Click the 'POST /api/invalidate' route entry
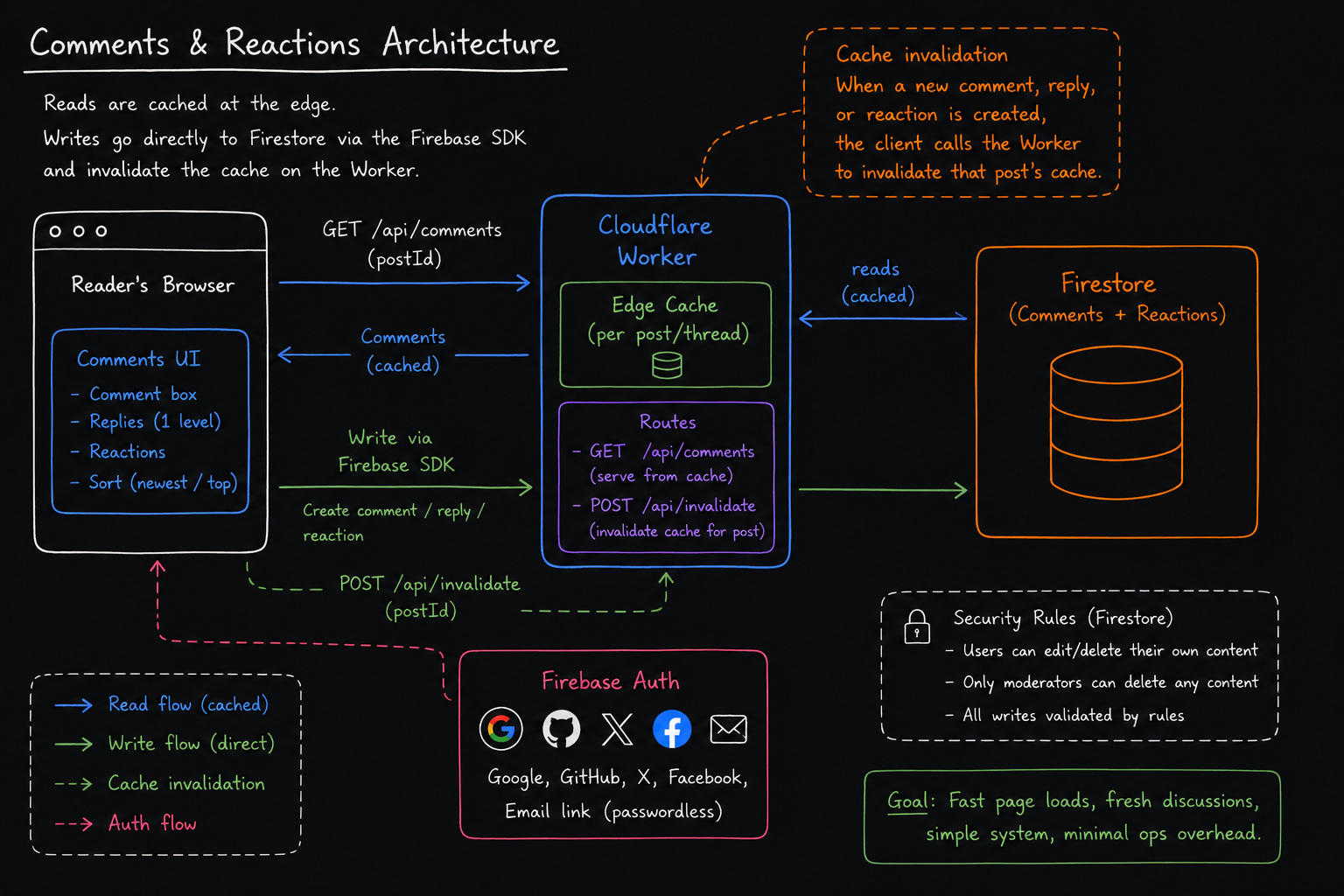The width and height of the screenshot is (1344, 896). coord(672,506)
